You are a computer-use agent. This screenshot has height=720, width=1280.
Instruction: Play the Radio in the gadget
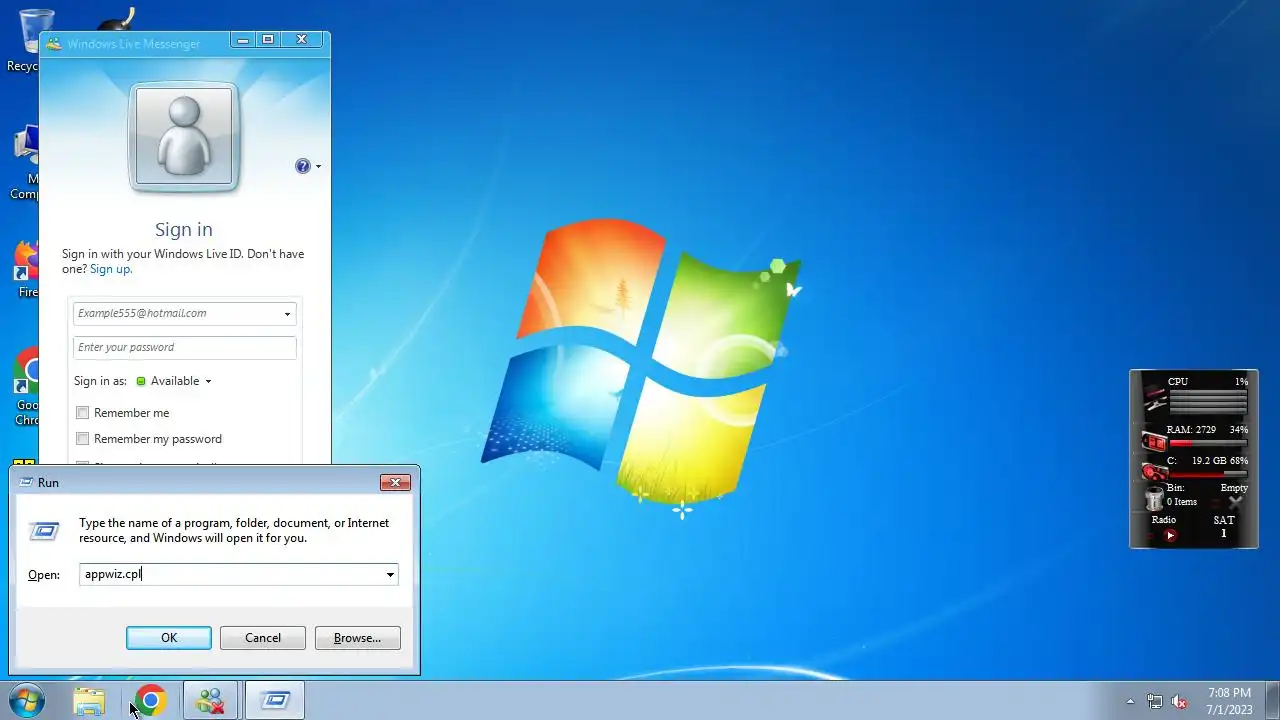(1170, 535)
